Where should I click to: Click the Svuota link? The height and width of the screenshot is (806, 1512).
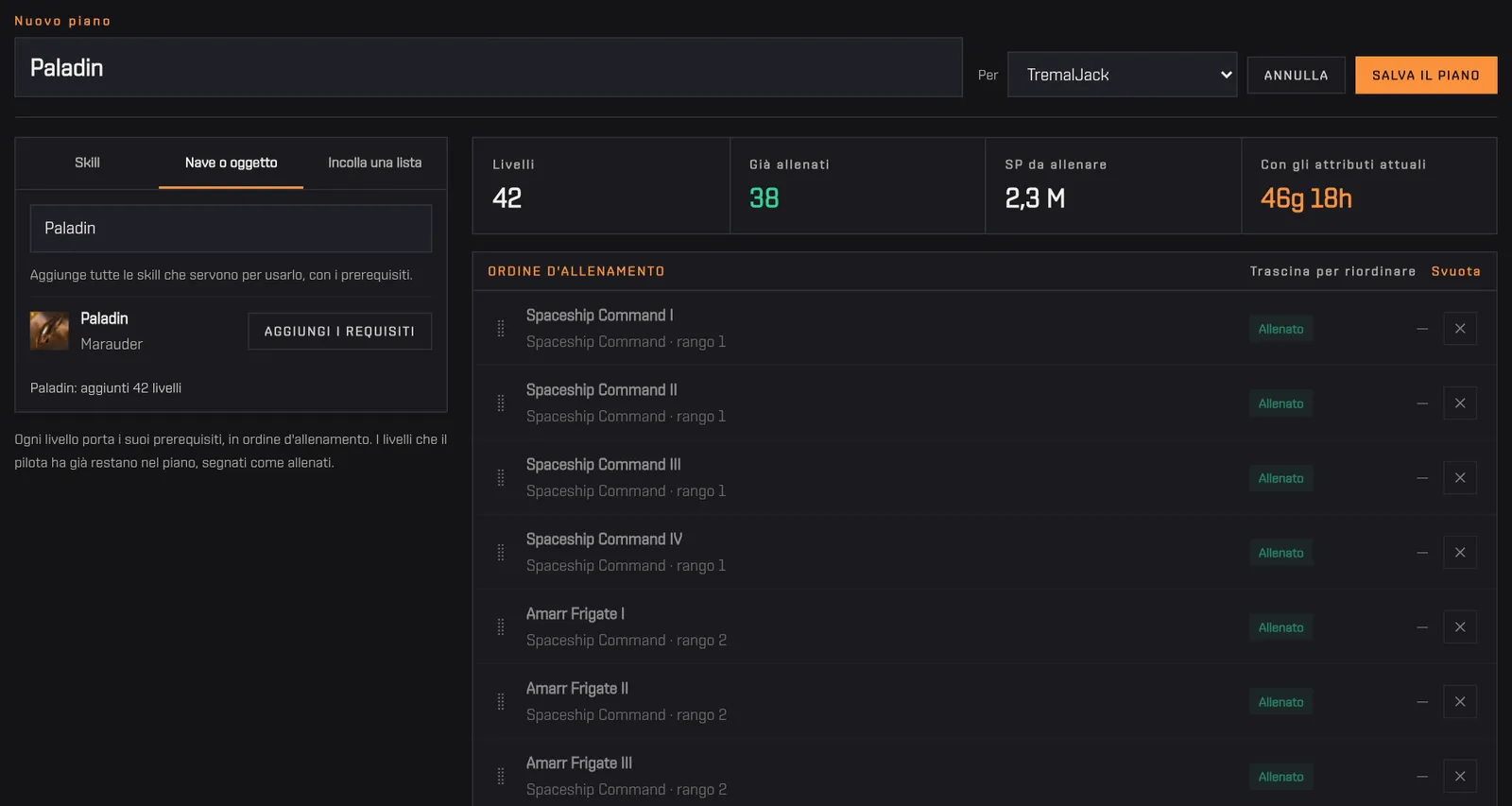(1455, 271)
